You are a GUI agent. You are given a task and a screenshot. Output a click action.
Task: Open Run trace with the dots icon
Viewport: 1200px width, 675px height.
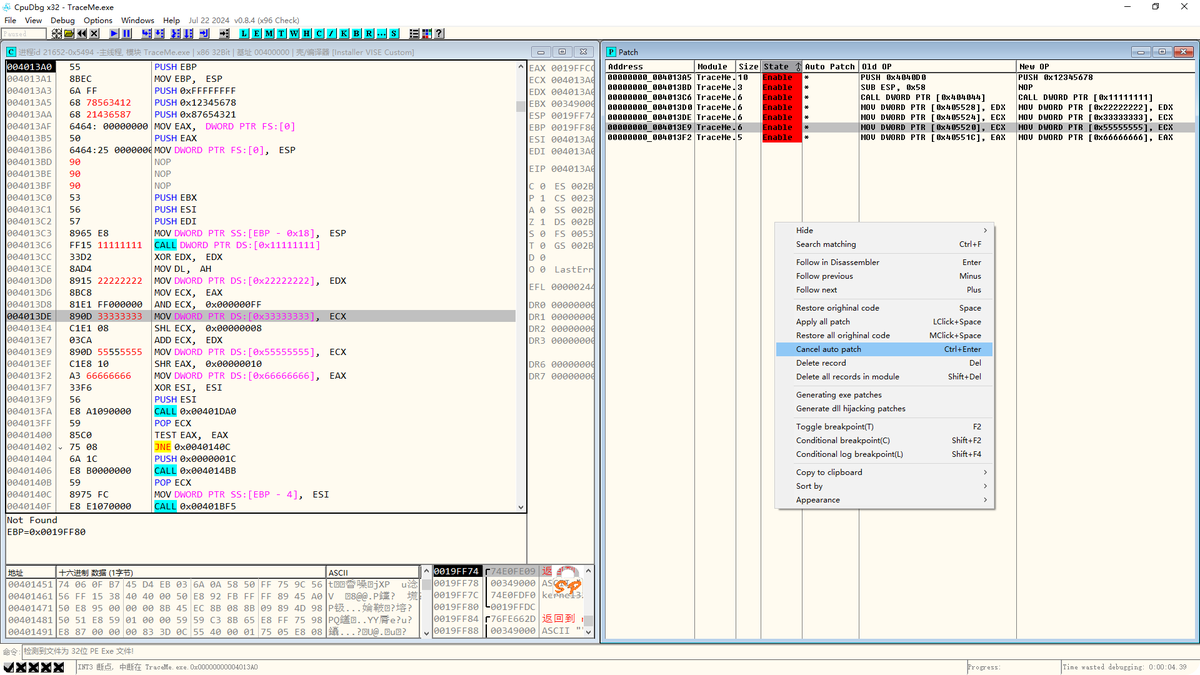pos(381,33)
